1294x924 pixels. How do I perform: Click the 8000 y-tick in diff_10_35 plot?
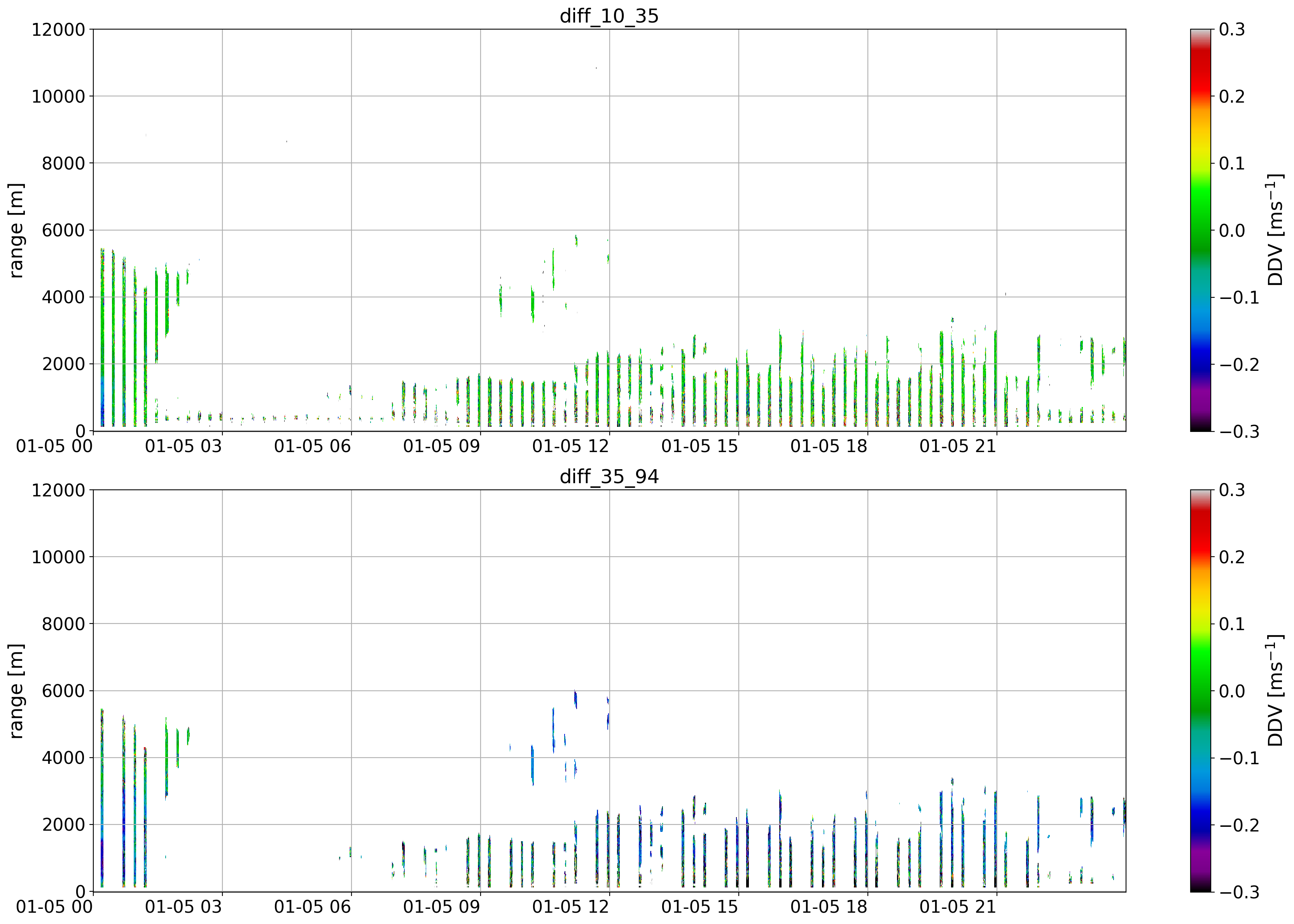(63, 163)
